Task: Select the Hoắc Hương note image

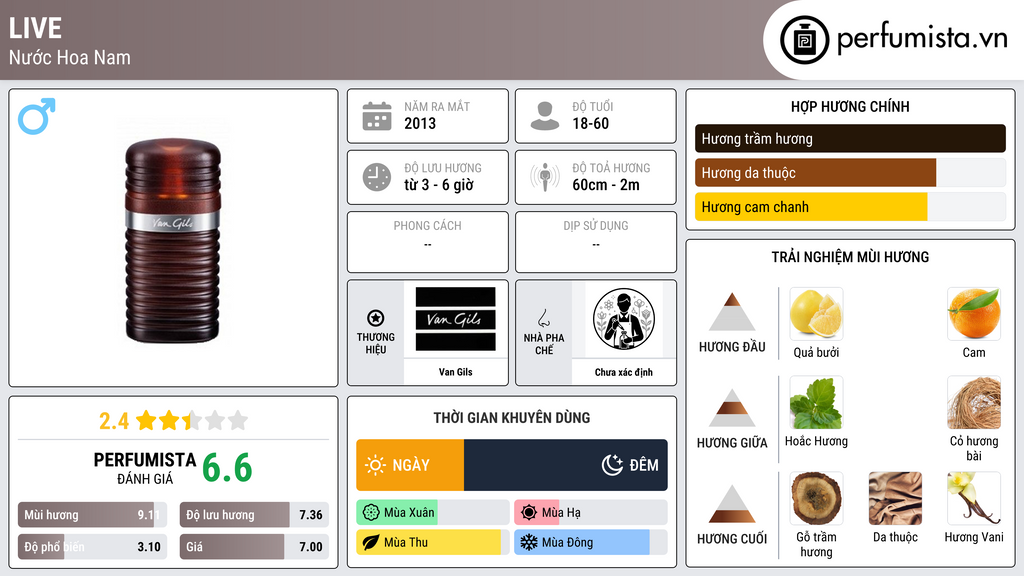Action: click(816, 402)
